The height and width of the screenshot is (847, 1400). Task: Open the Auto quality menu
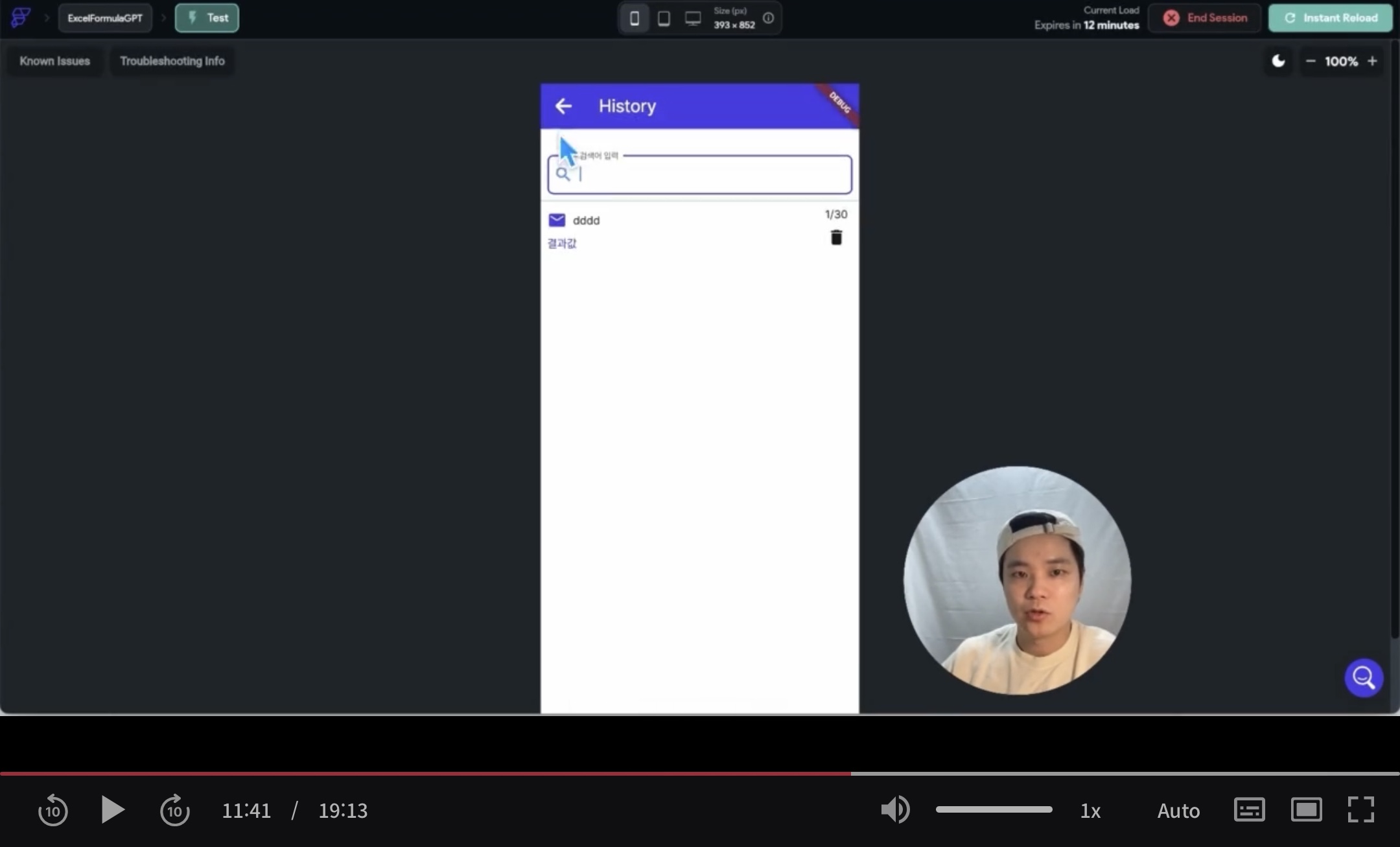coord(1178,811)
